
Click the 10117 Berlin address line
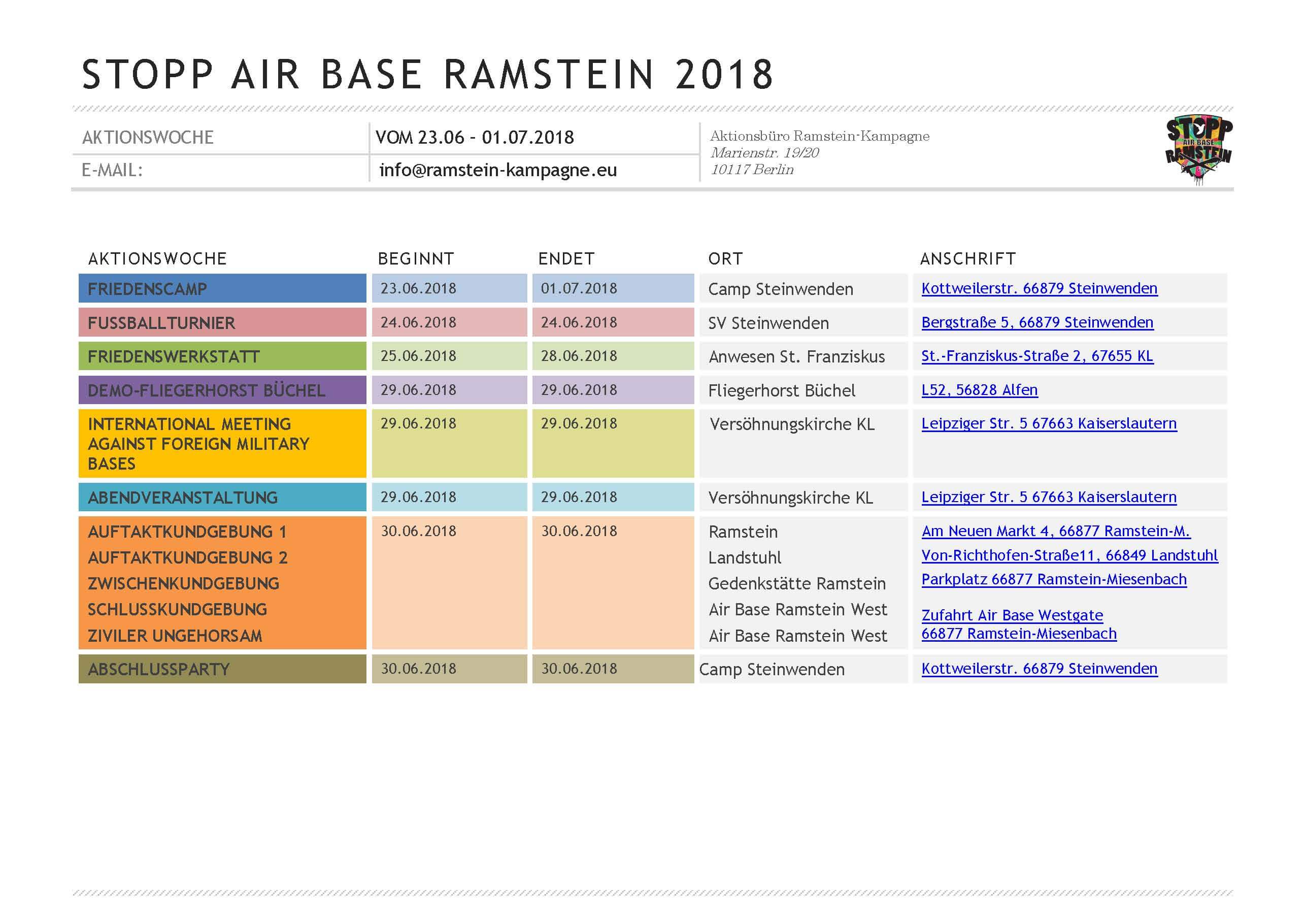click(752, 170)
